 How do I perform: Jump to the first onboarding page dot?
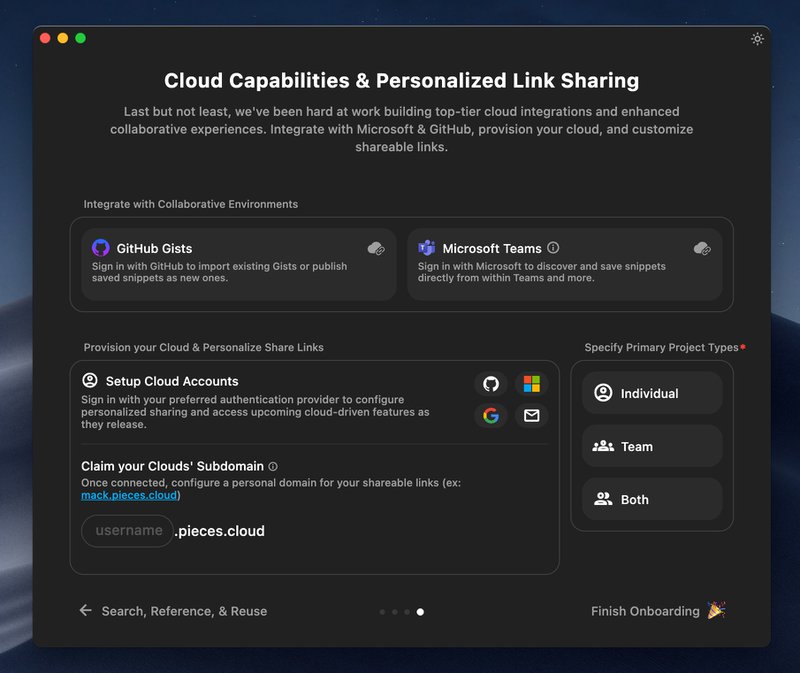point(383,611)
